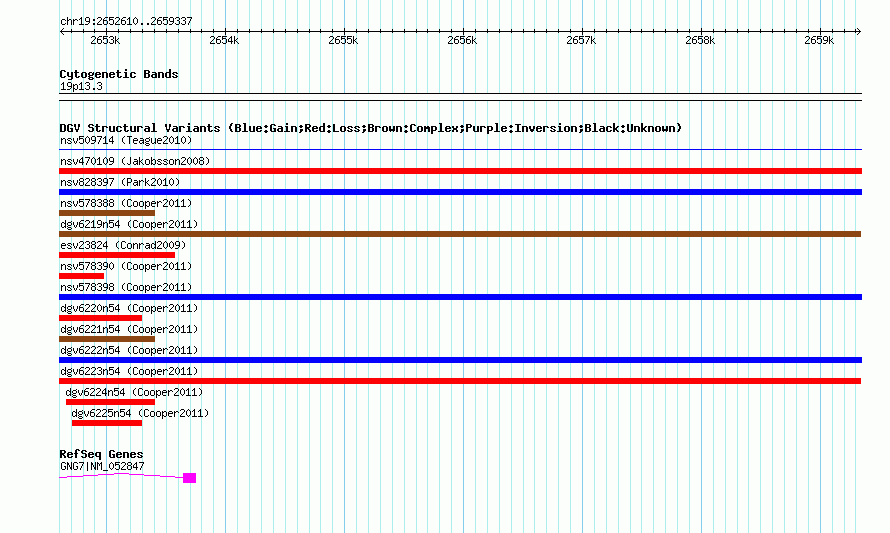The image size is (890, 533).
Task: Click the GNG7|NM_052847 gene label
Action: tap(102, 467)
